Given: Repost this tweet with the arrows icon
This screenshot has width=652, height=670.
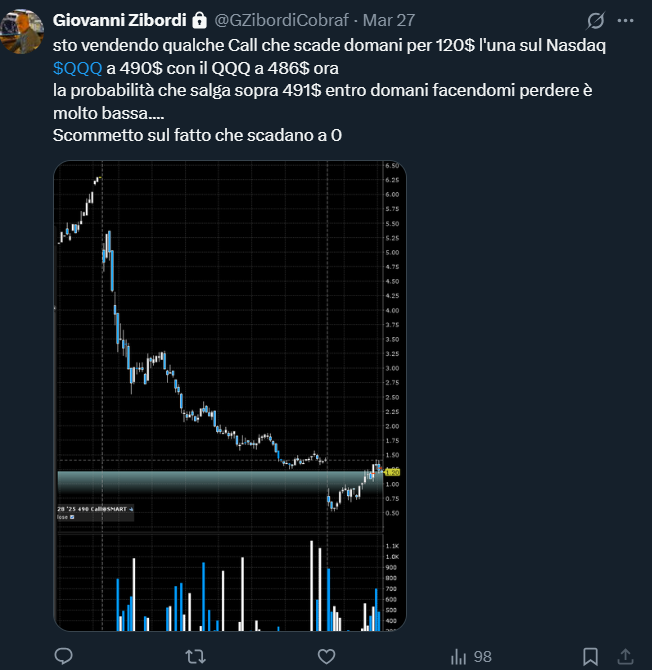Looking at the screenshot, I should pyautogui.click(x=197, y=656).
